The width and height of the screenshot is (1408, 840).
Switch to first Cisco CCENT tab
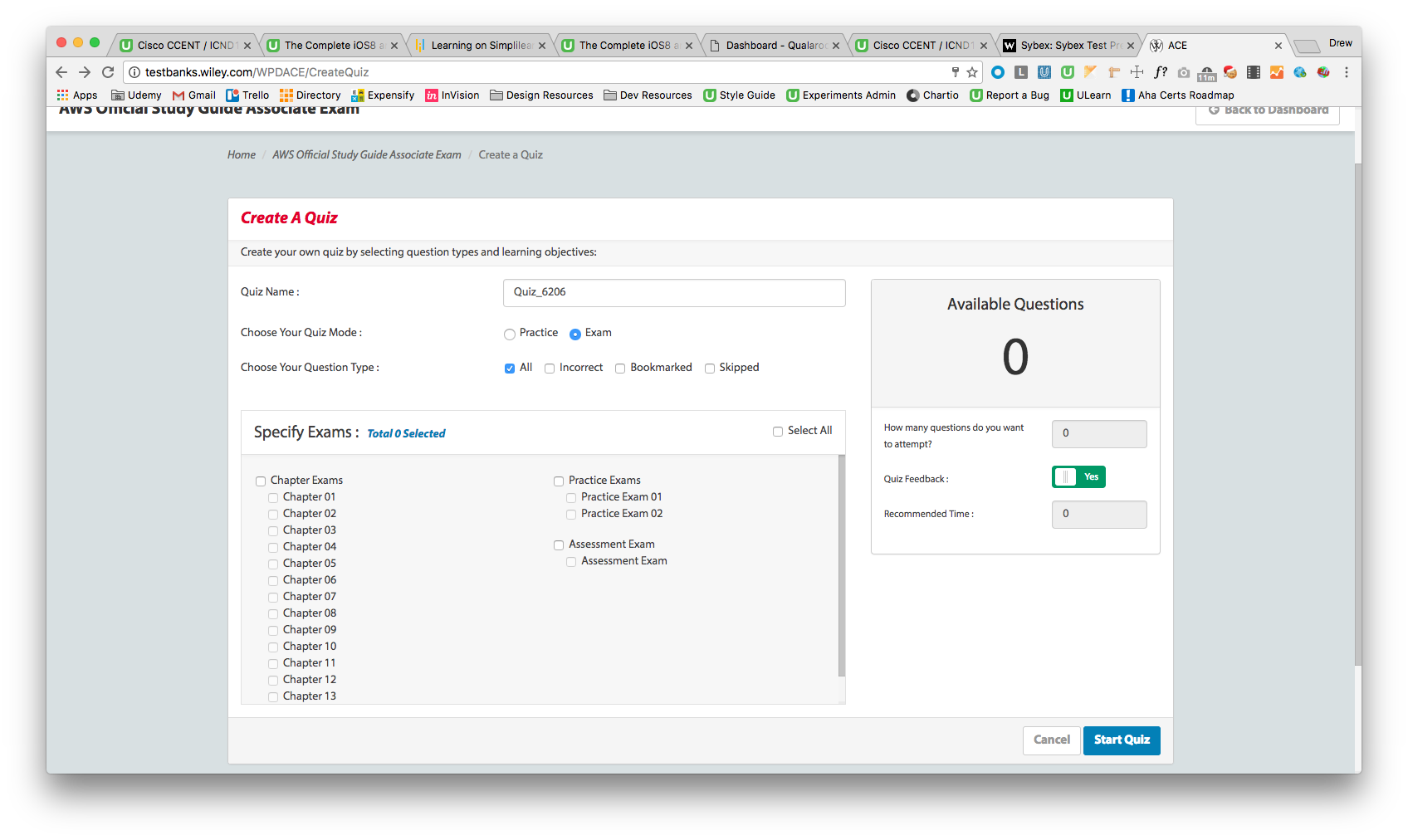[185, 46]
